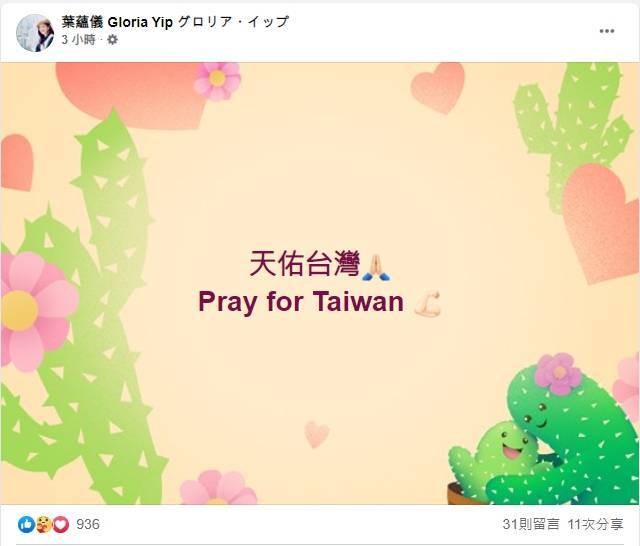Click the red Love heart reaction icon

[61, 524]
